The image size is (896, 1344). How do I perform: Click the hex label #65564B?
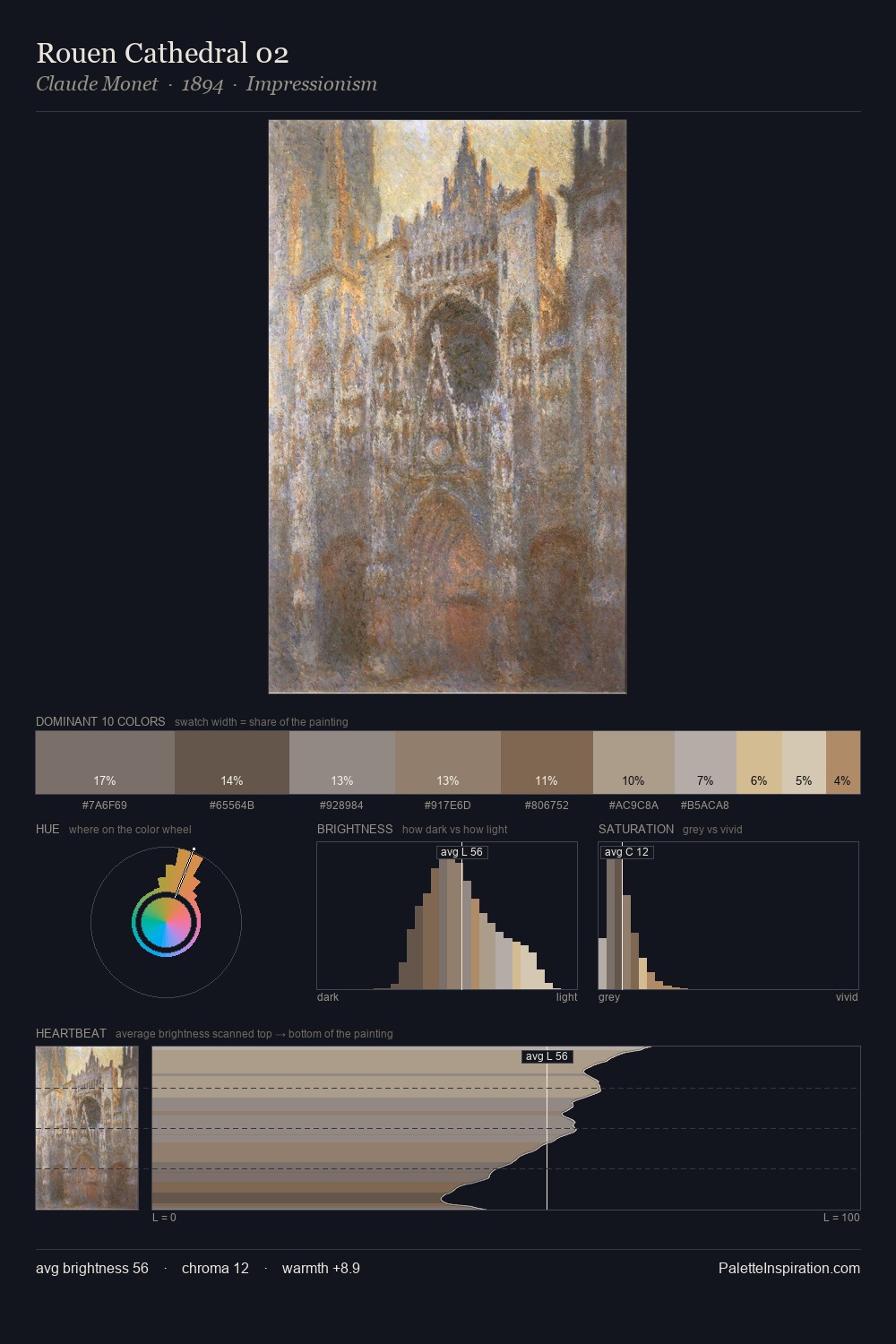coord(232,806)
